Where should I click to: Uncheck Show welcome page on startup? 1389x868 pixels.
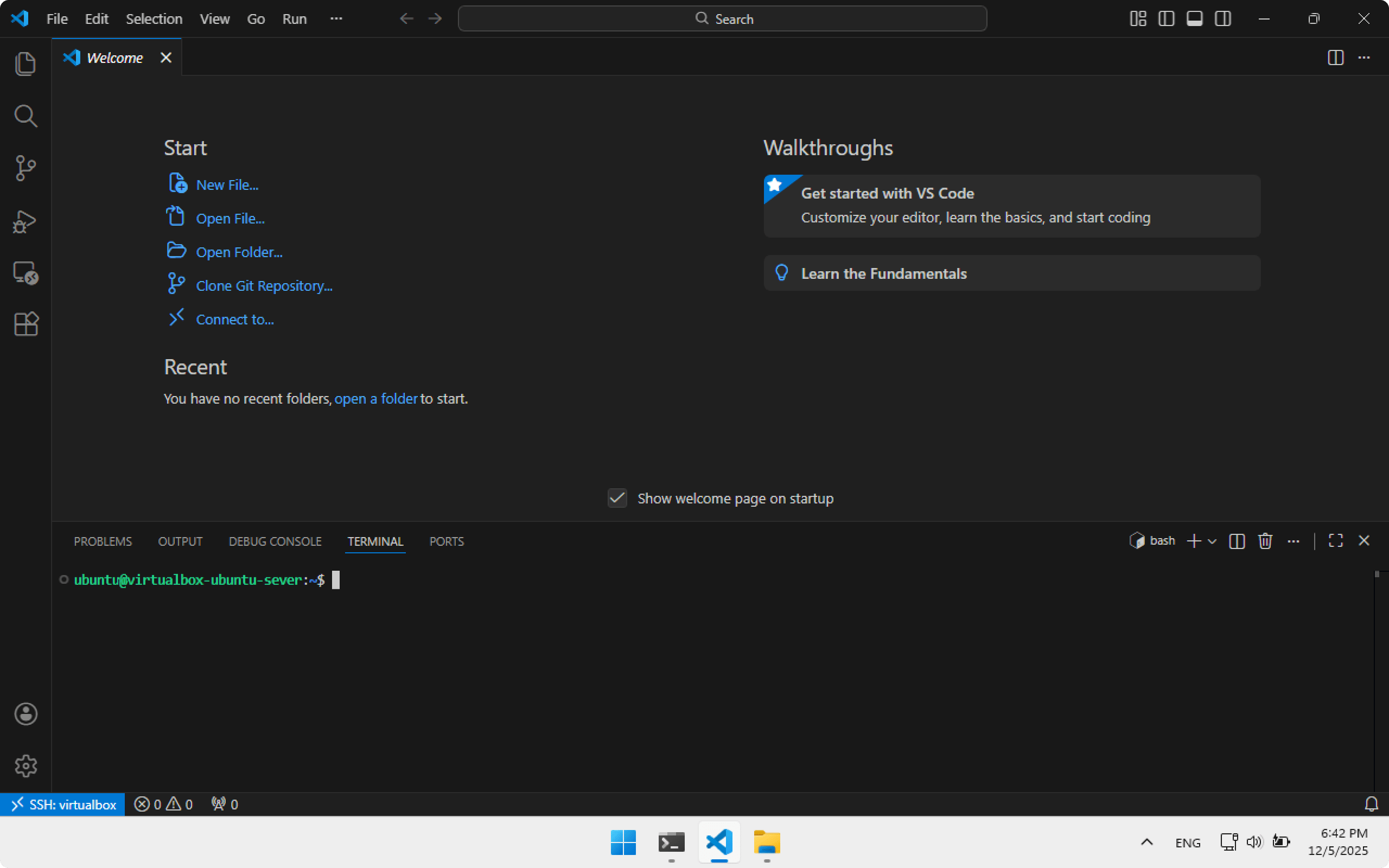(617, 499)
